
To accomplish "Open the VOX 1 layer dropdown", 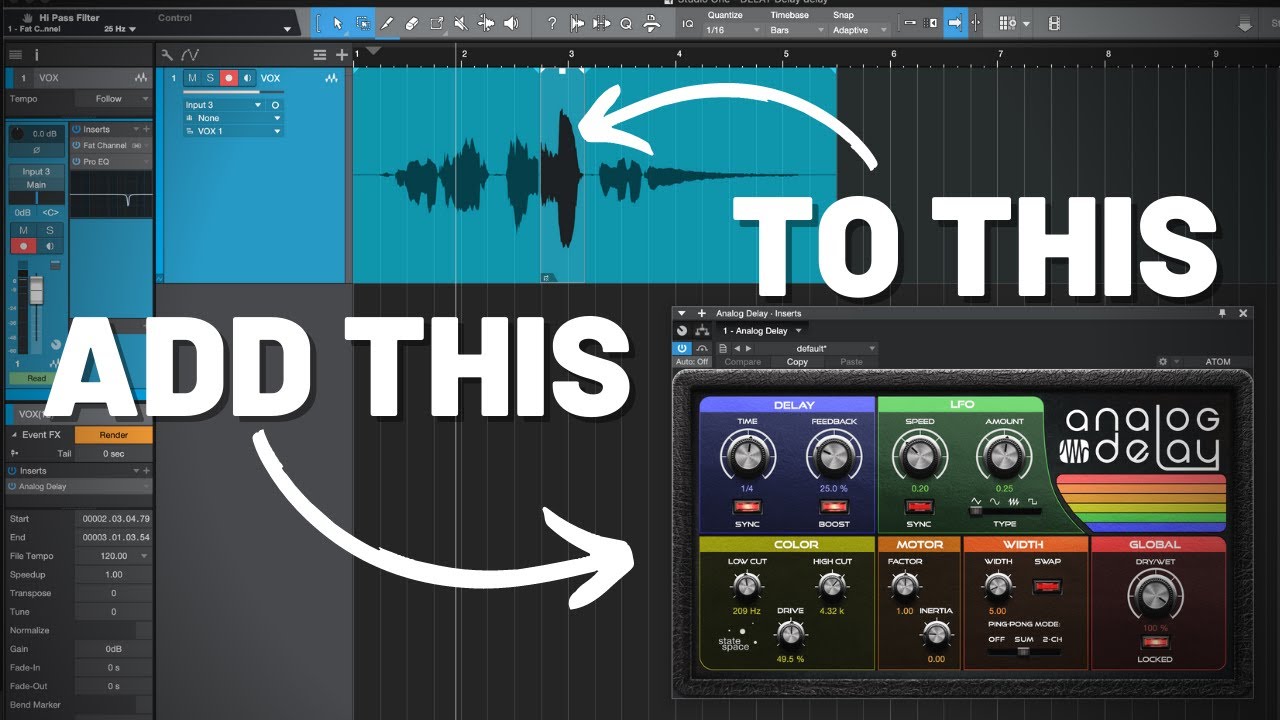I will [x=233, y=131].
